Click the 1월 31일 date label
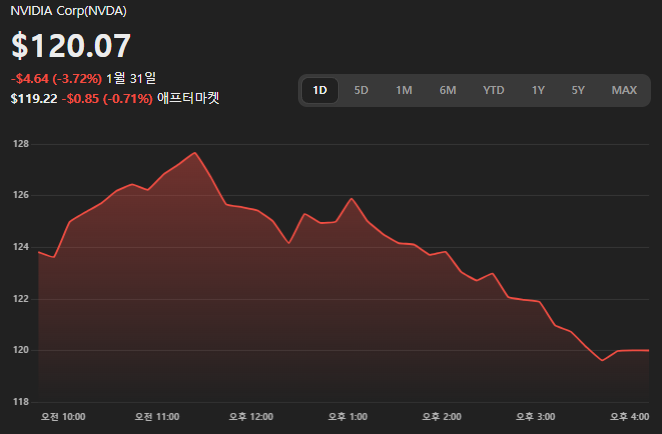This screenshot has width=662, height=434. 131,78
